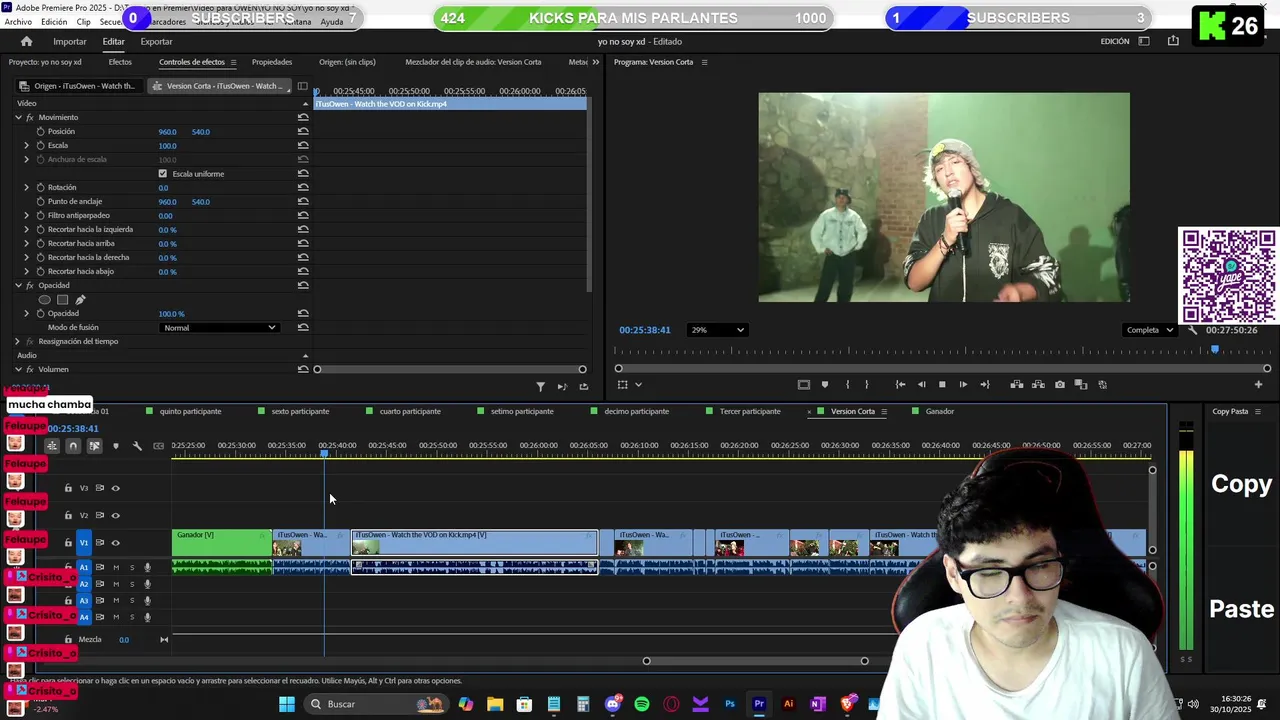Open the Ayuda menu
Image resolution: width=1280 pixels, height=720 pixels.
pyautogui.click(x=332, y=22)
